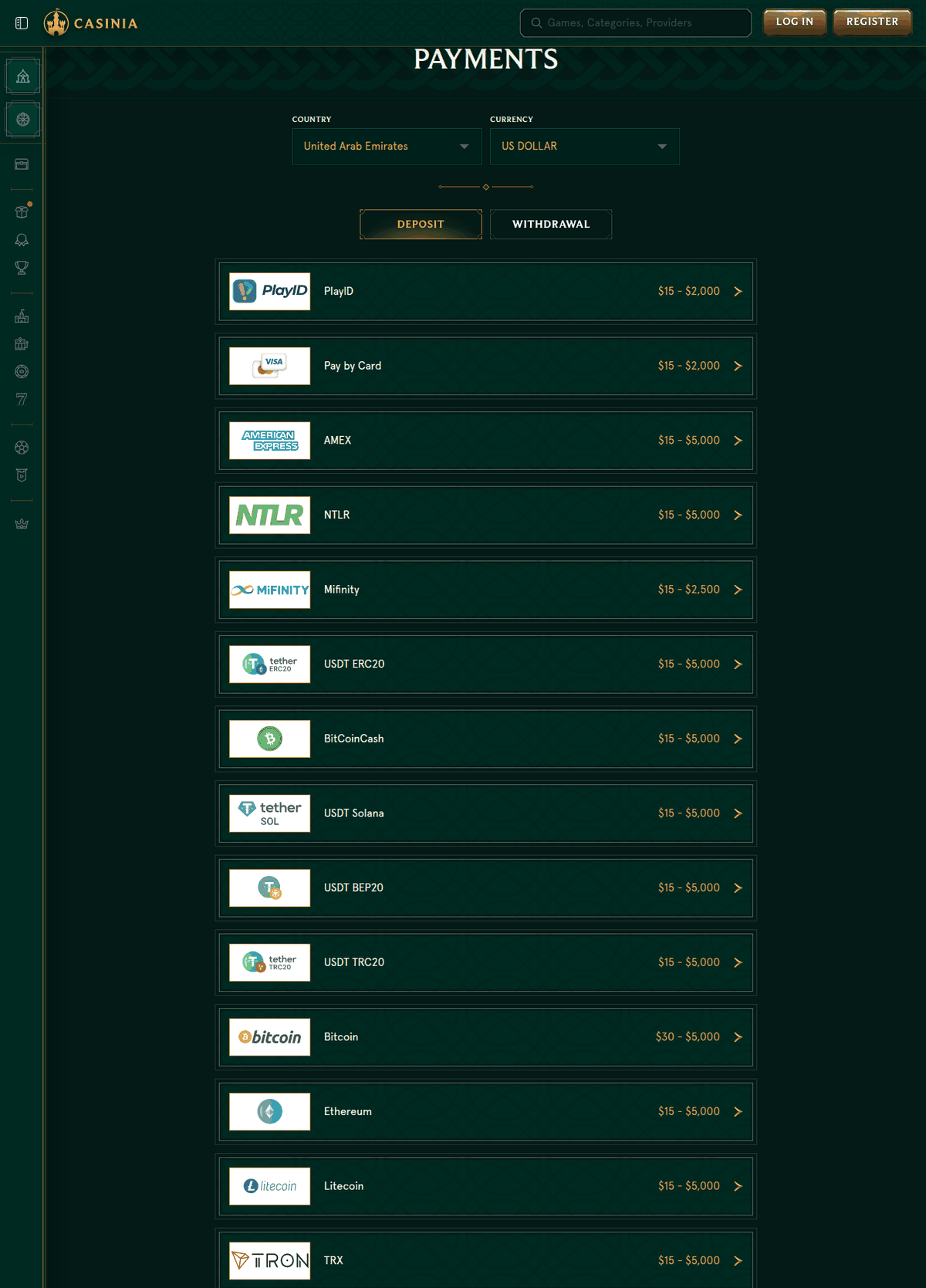Screen dimensions: 926x1288
Task: Toggle the sidebar collapse icon
Action: pos(22,23)
